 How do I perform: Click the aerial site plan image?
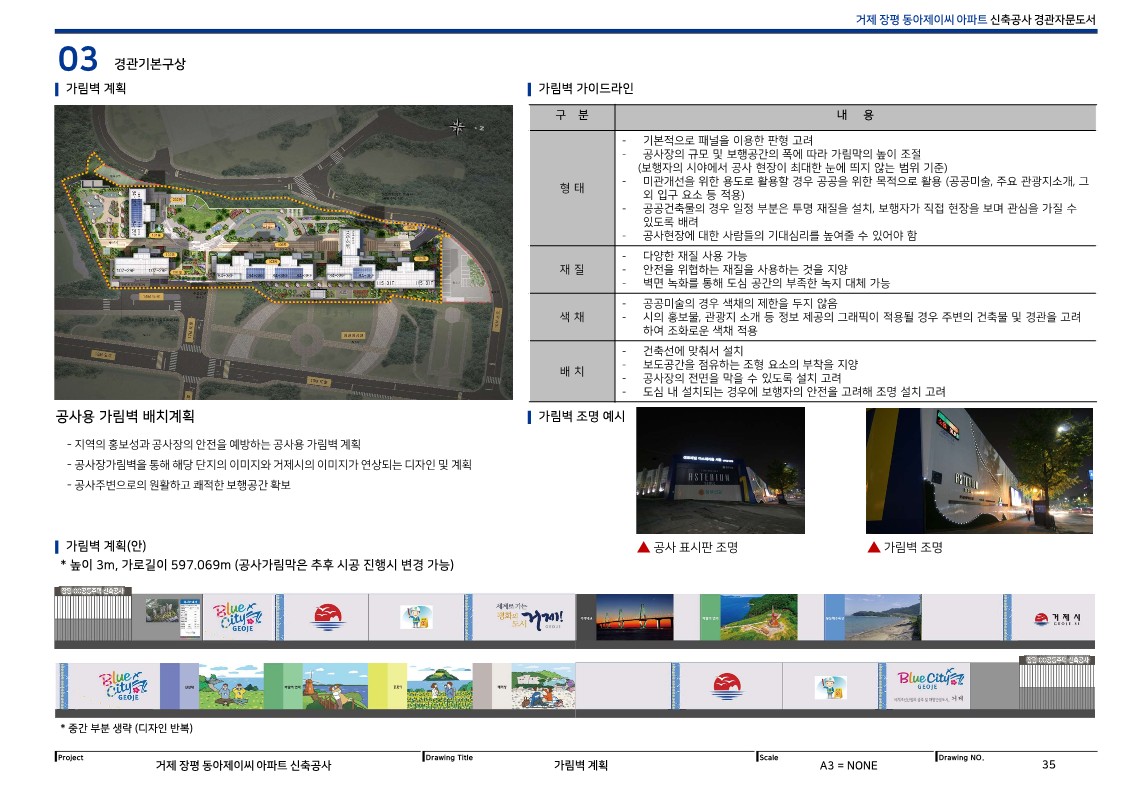pyautogui.click(x=283, y=252)
